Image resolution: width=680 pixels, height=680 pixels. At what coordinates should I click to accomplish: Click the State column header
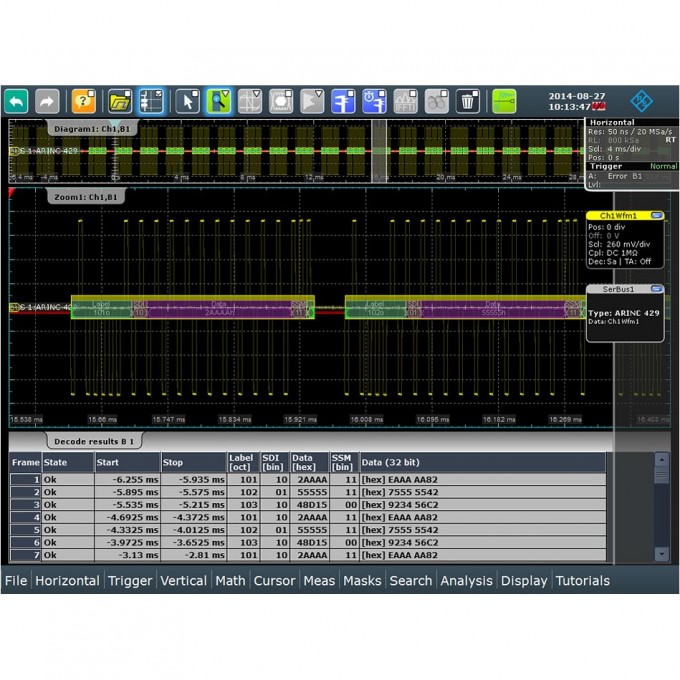pos(68,462)
